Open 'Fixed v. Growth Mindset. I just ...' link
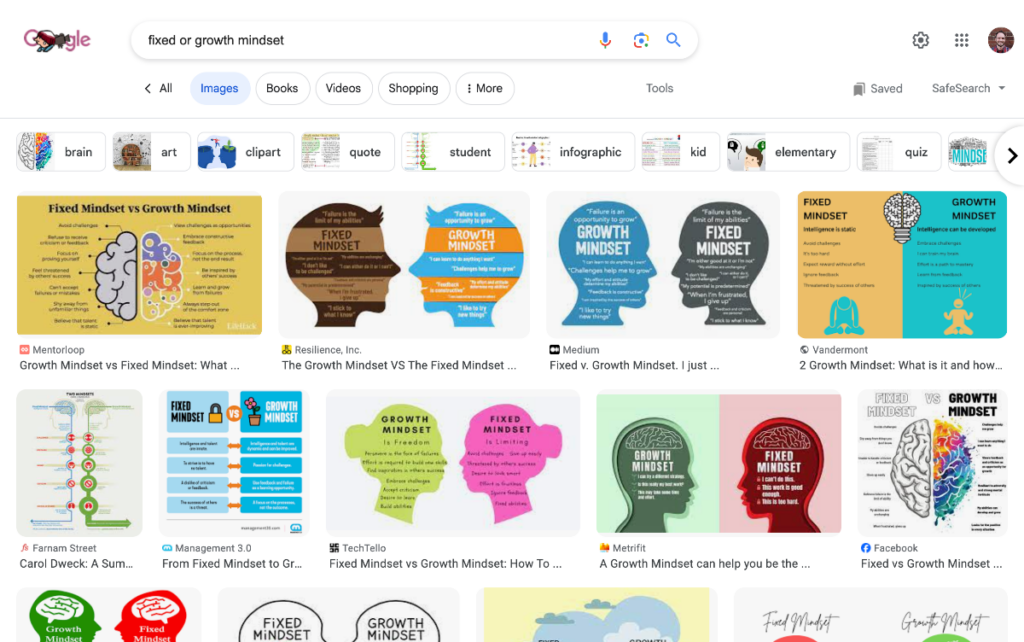The height and width of the screenshot is (642, 1024). tap(633, 366)
